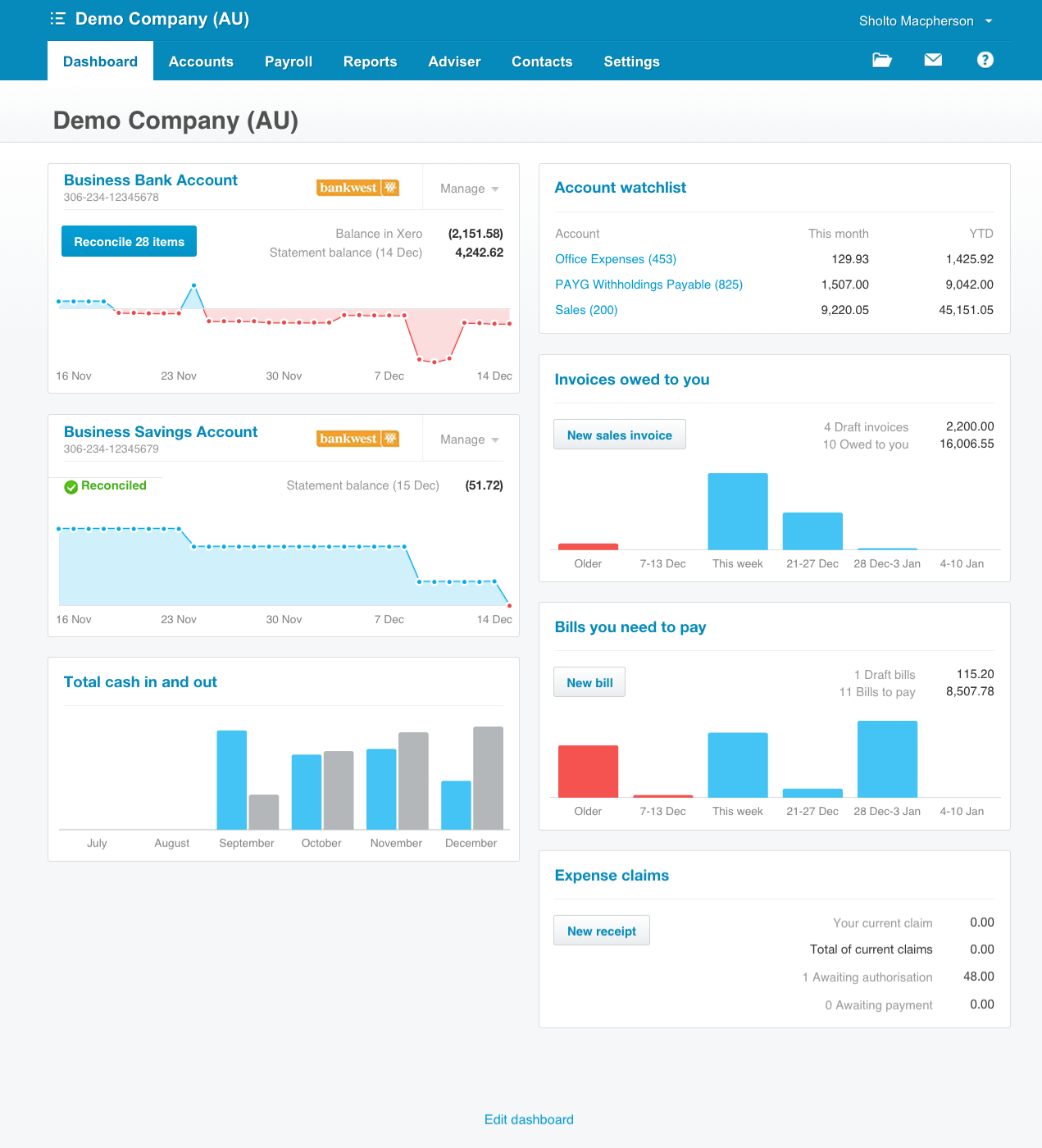Click the red Older bar in Bills chart
The height and width of the screenshot is (1148, 1042).
point(588,771)
